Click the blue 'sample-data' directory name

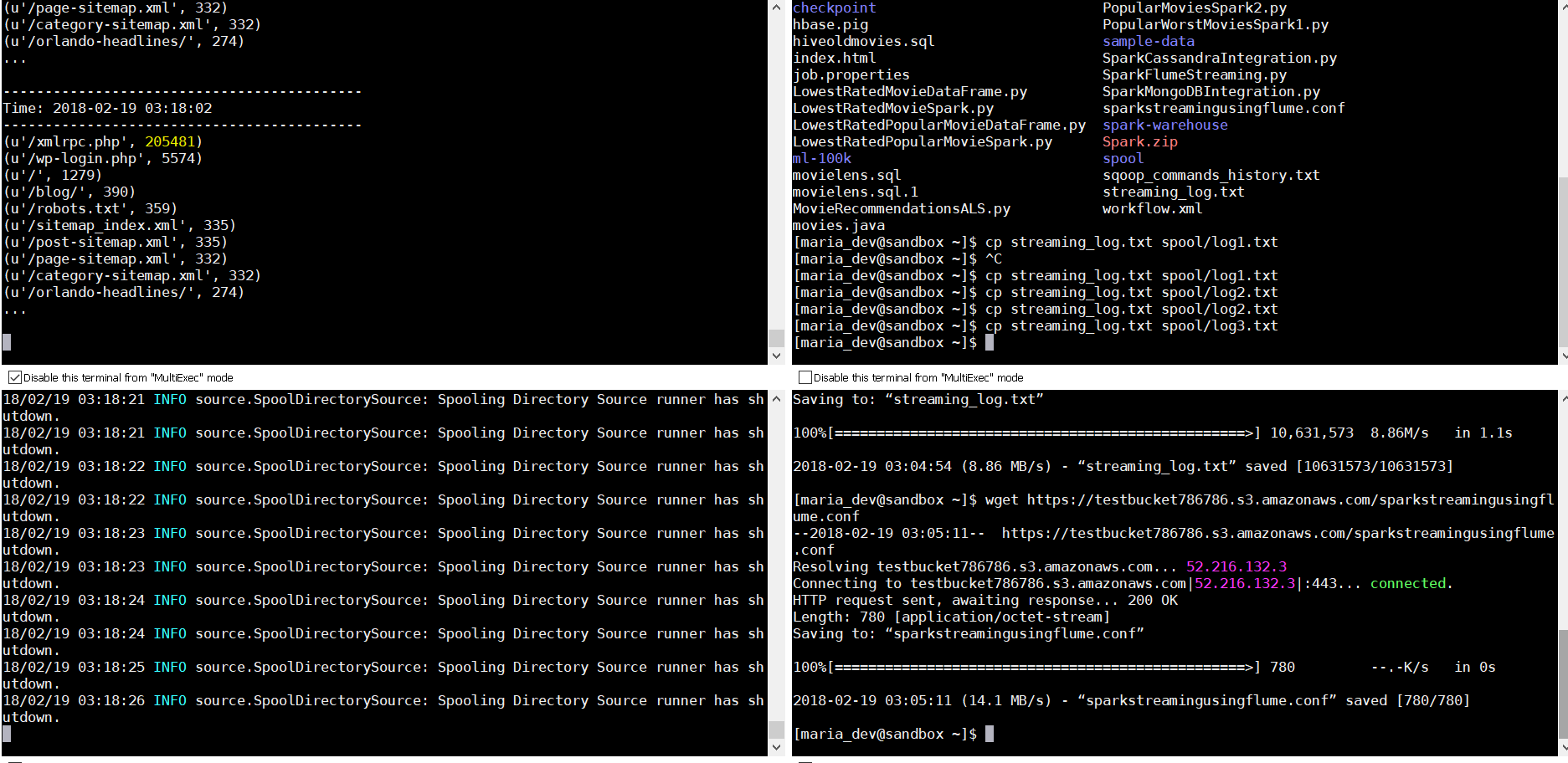click(1149, 41)
